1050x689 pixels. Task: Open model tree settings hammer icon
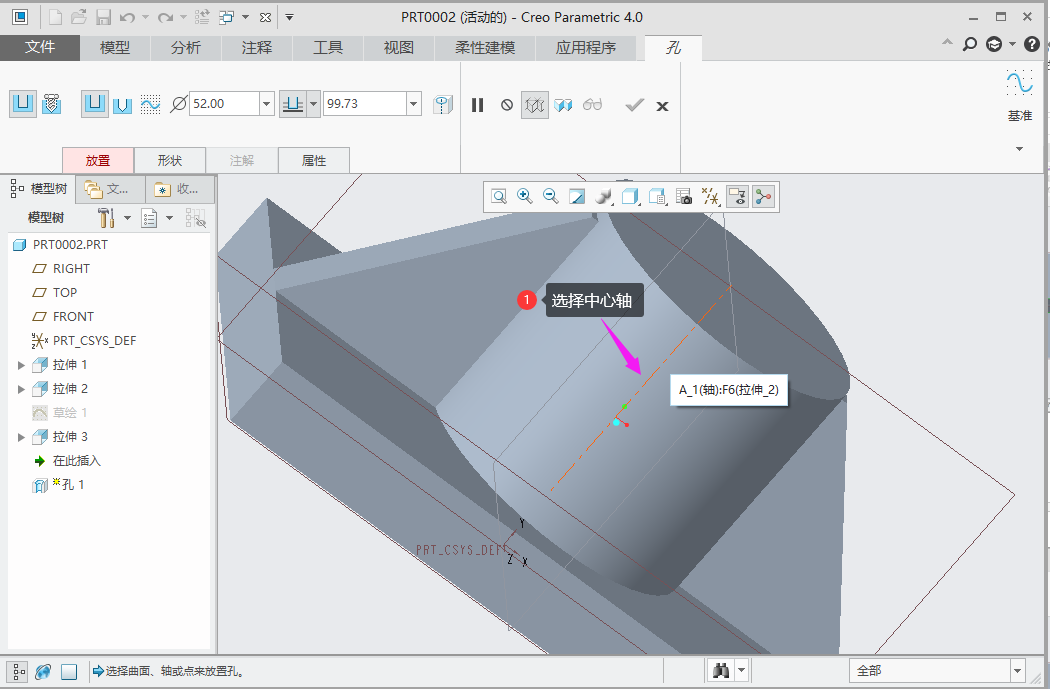click(x=107, y=218)
